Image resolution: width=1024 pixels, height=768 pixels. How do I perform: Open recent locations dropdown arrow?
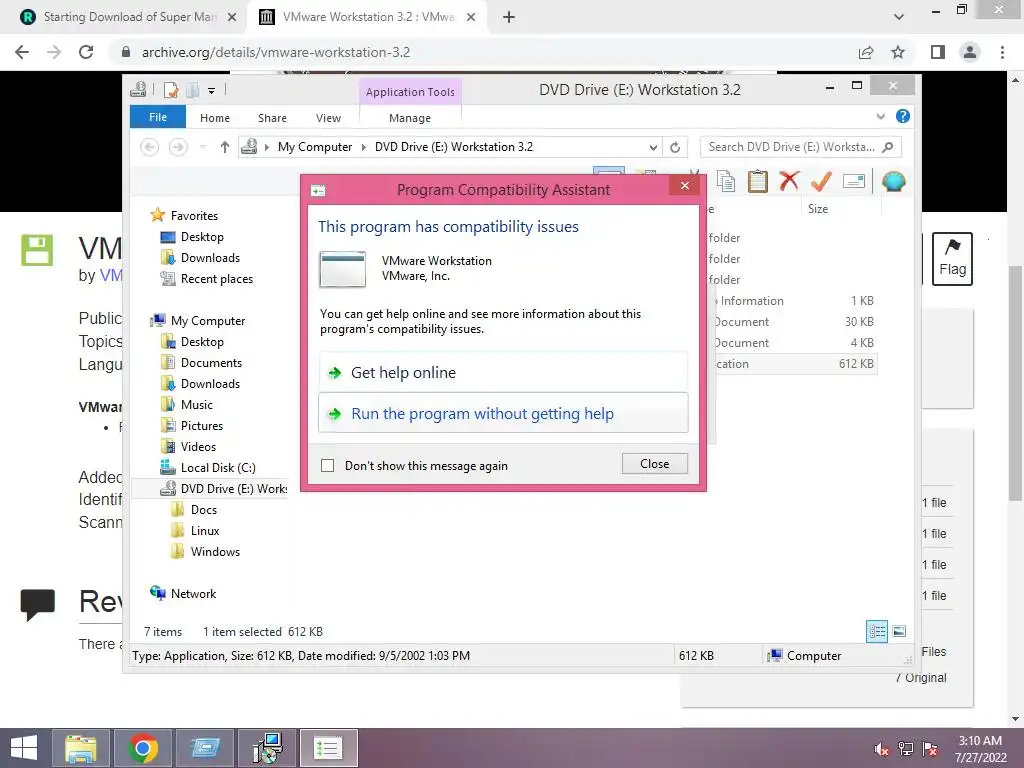pyautogui.click(x=202, y=148)
